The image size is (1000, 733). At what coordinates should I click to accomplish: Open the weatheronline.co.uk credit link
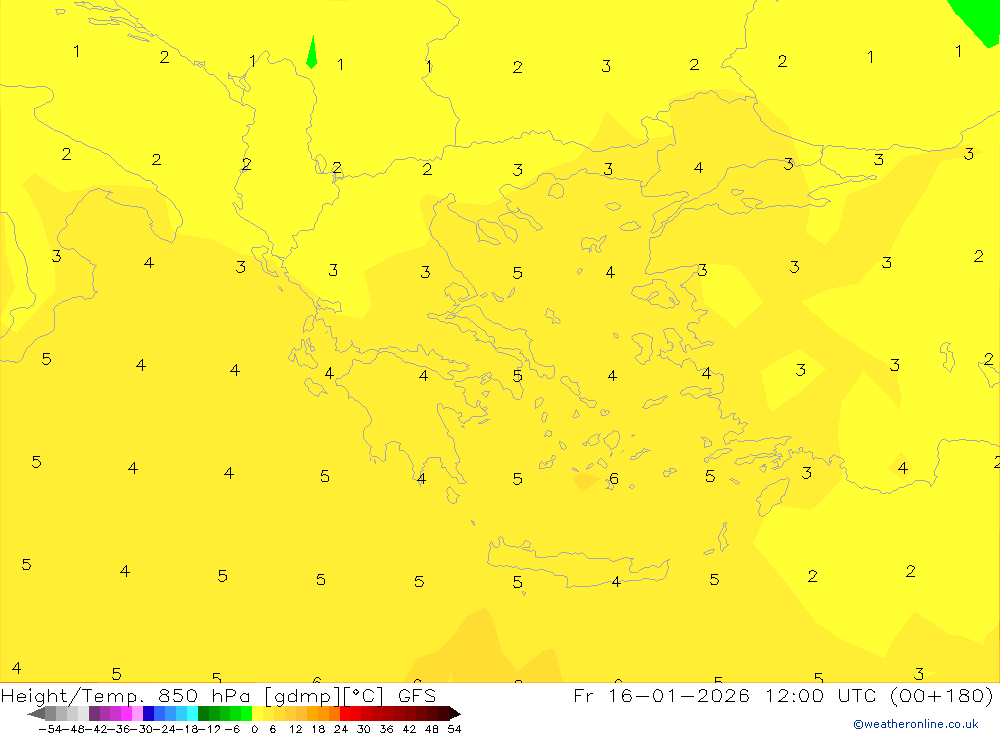916,724
